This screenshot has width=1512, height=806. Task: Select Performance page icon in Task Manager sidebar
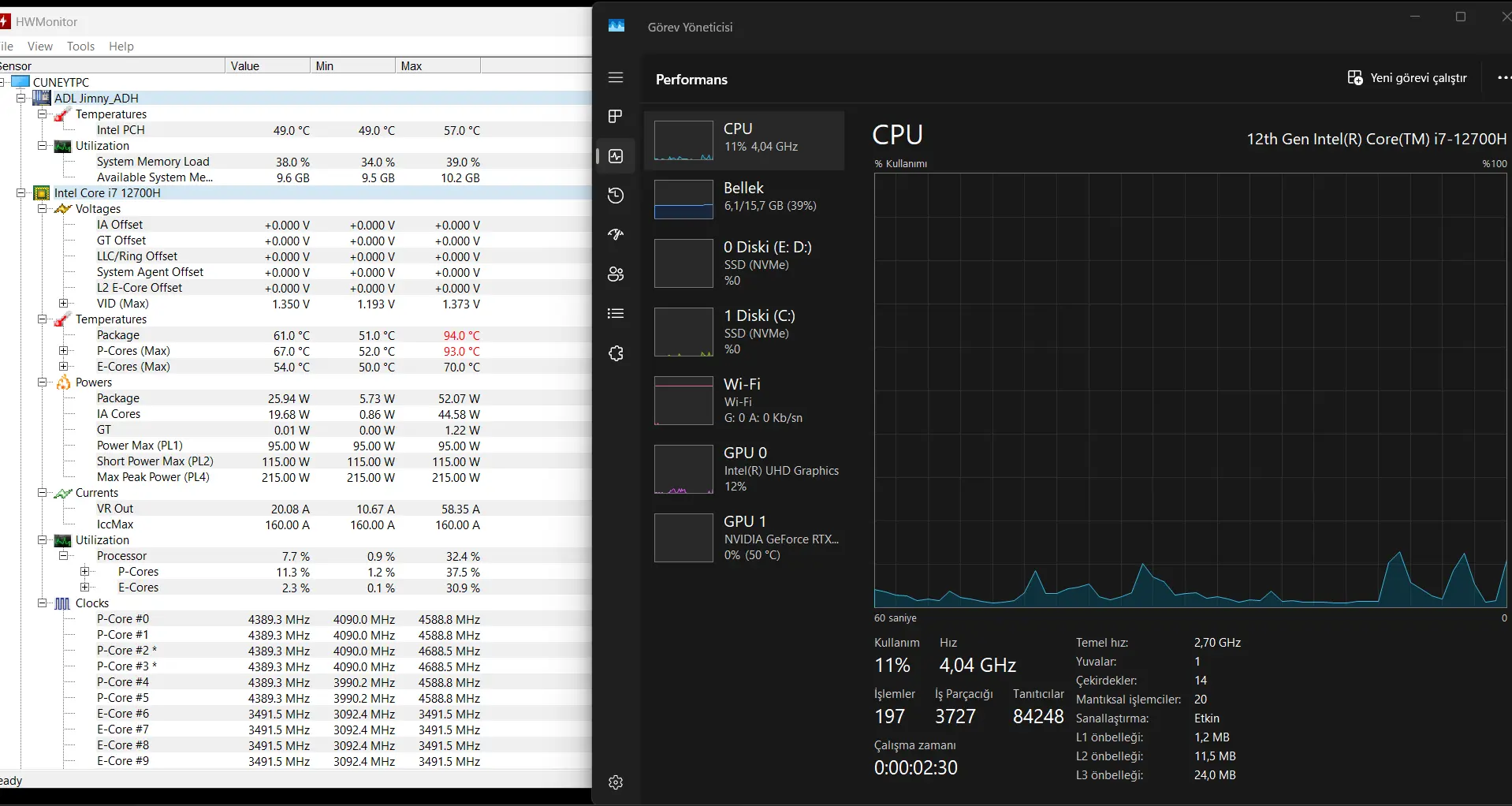[x=616, y=156]
